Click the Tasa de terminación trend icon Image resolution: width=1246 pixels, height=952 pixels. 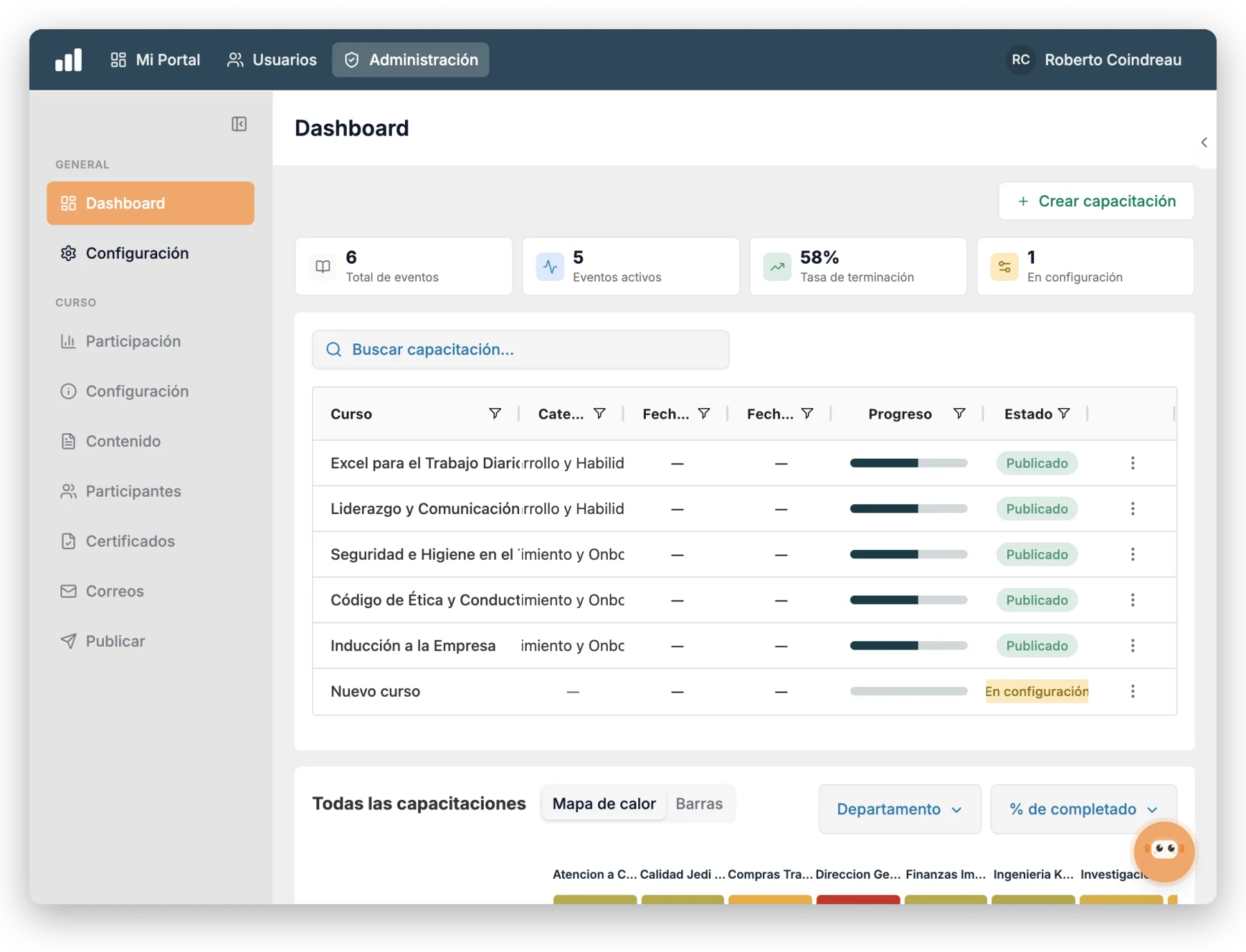click(777, 266)
